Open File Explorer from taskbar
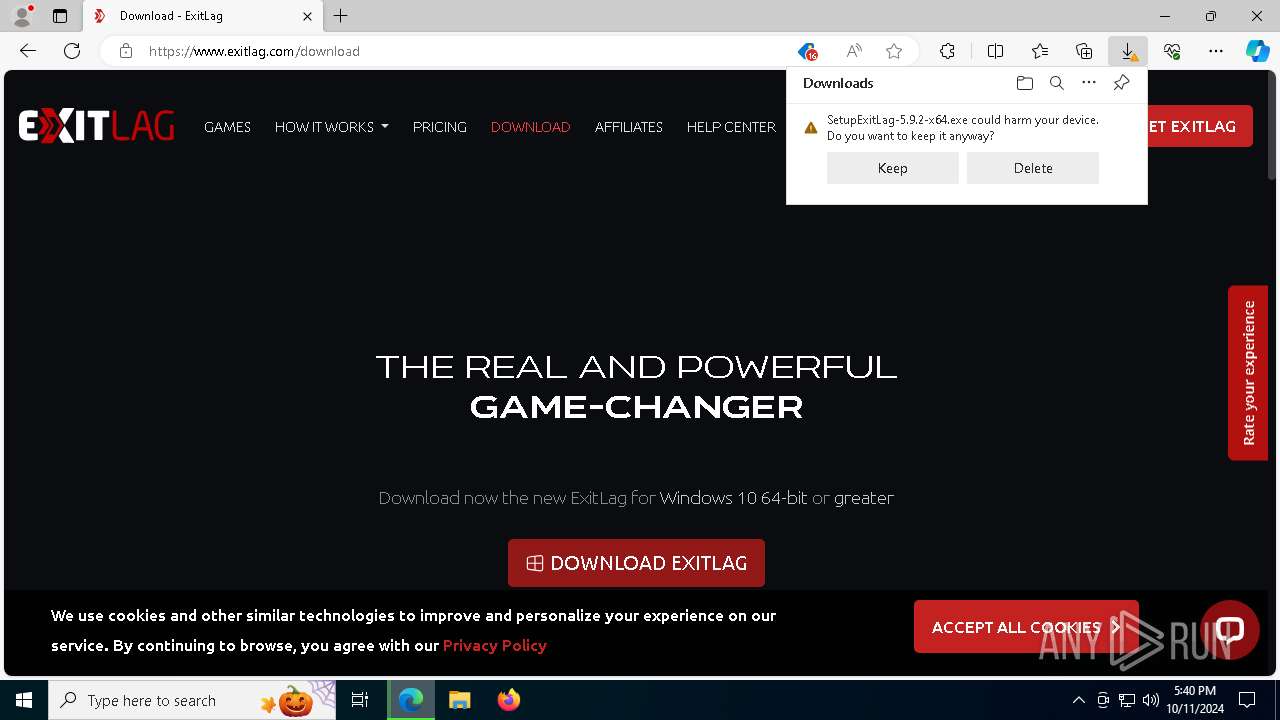 (x=460, y=700)
